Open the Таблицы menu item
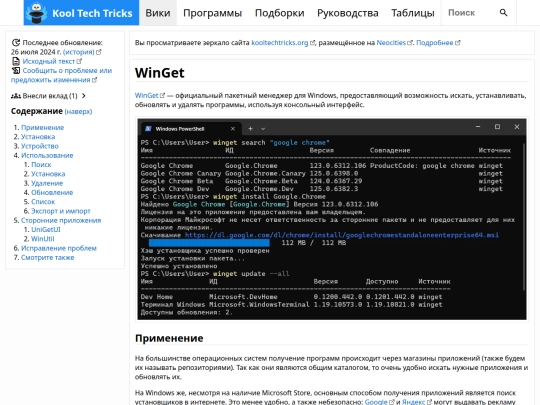The width and height of the screenshot is (540, 405). pos(413,13)
